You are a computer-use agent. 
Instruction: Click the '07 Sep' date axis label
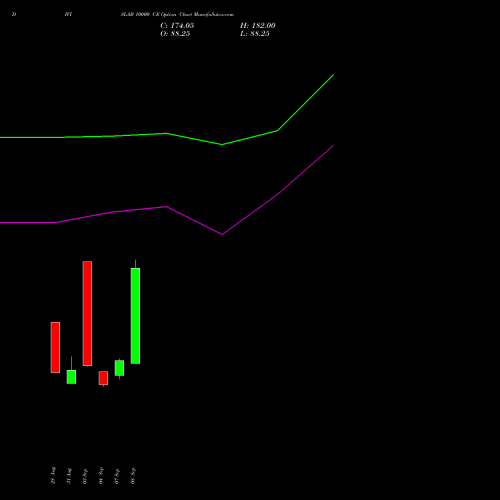click(117, 476)
